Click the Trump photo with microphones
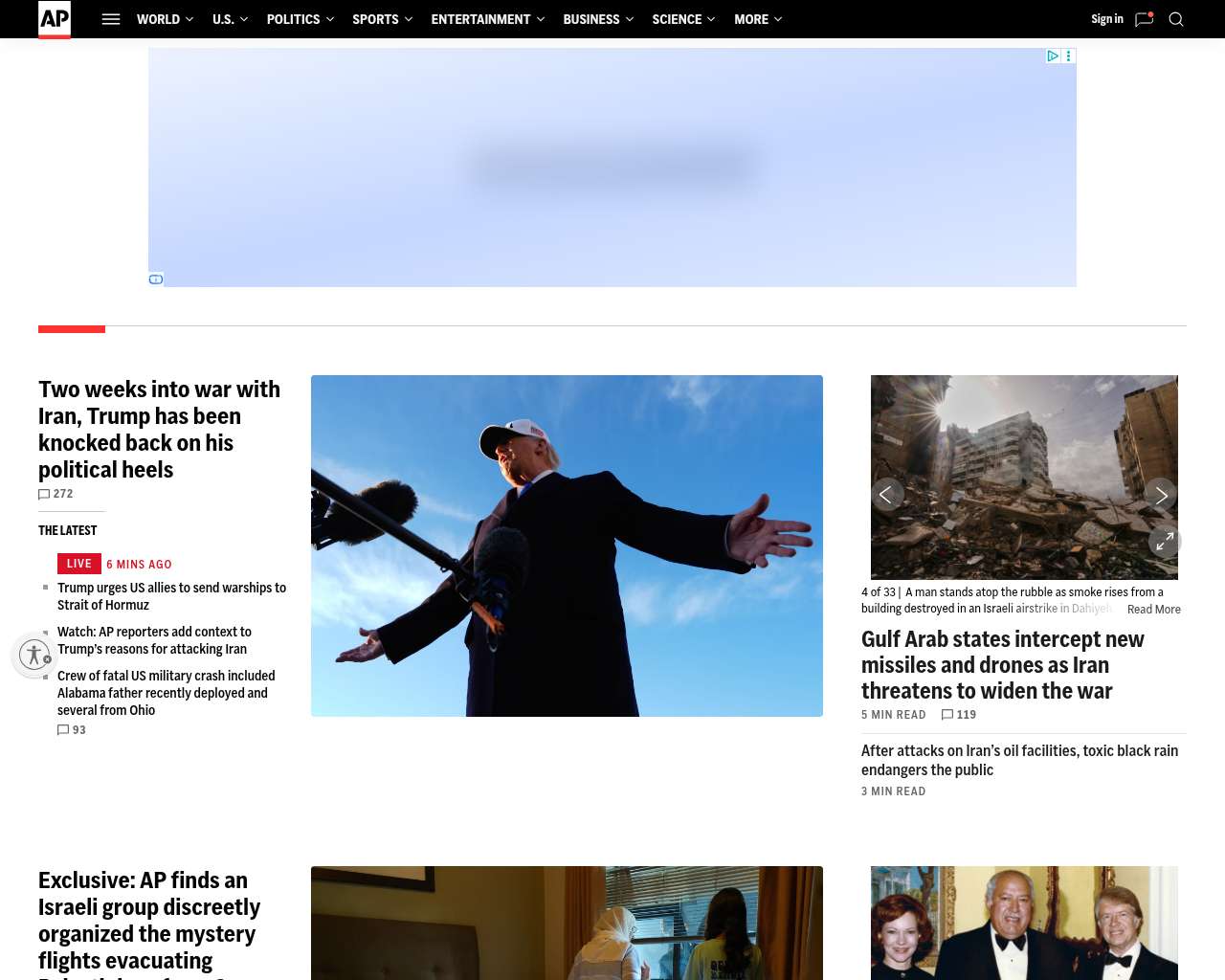Image resolution: width=1225 pixels, height=980 pixels. [567, 546]
